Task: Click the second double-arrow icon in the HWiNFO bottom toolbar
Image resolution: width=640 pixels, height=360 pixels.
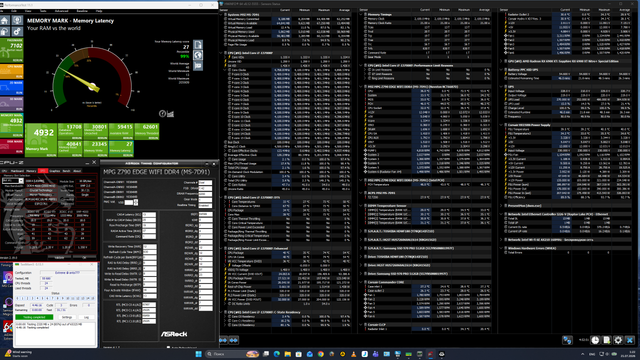Action: (233, 340)
